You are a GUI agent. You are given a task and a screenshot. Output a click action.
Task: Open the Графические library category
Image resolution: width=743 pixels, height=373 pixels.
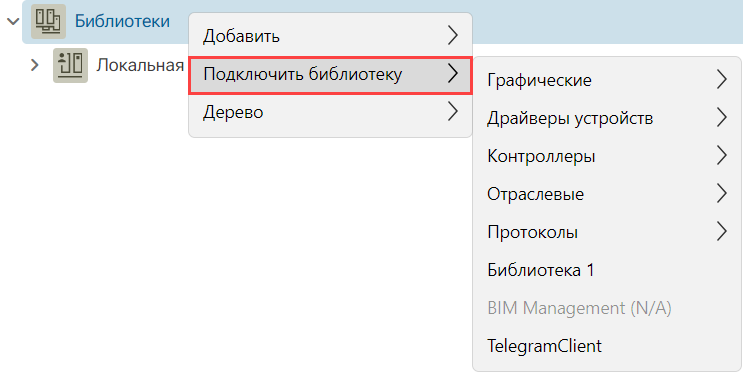tap(607, 80)
